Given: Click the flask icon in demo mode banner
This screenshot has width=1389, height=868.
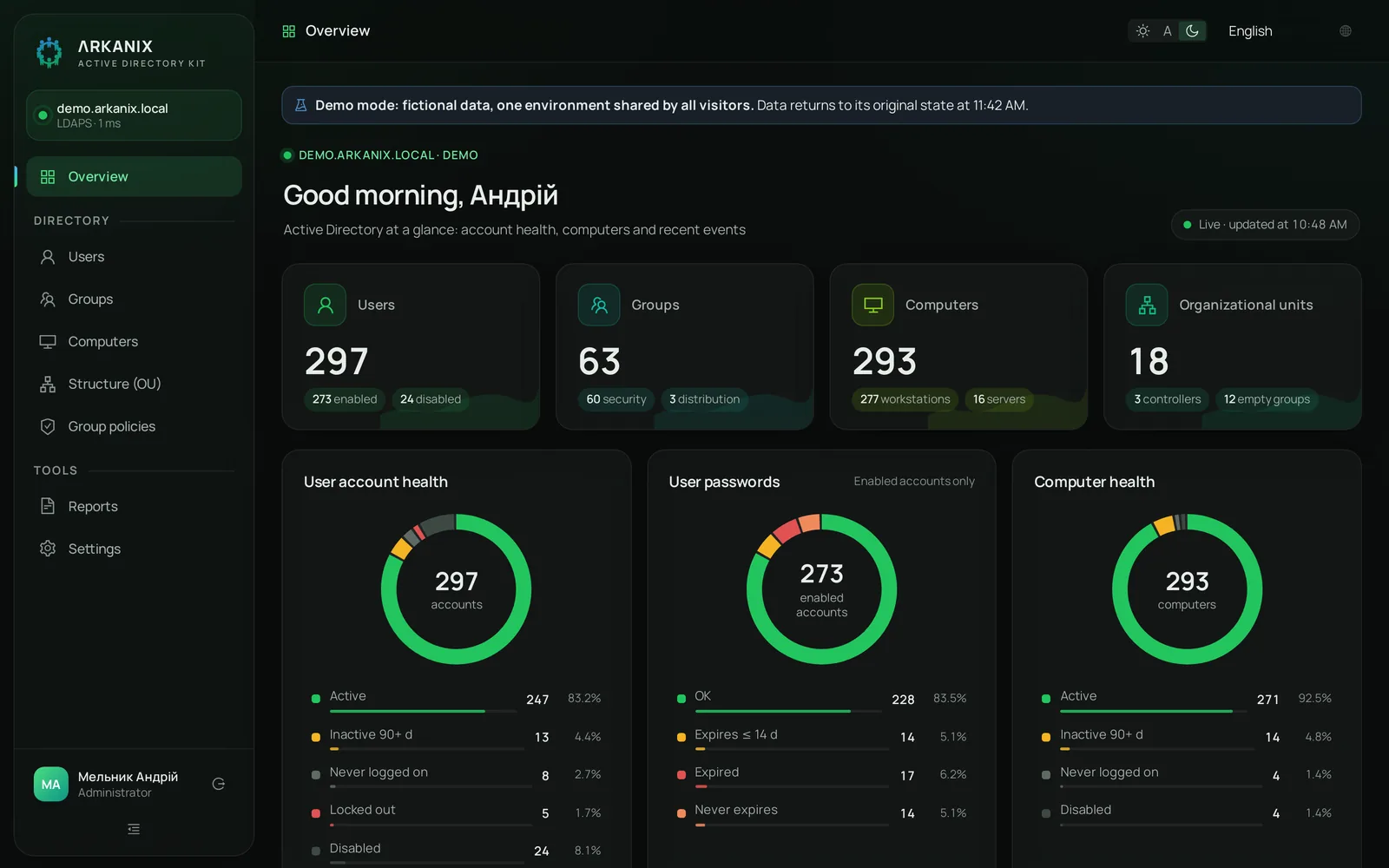Looking at the screenshot, I should click(301, 105).
